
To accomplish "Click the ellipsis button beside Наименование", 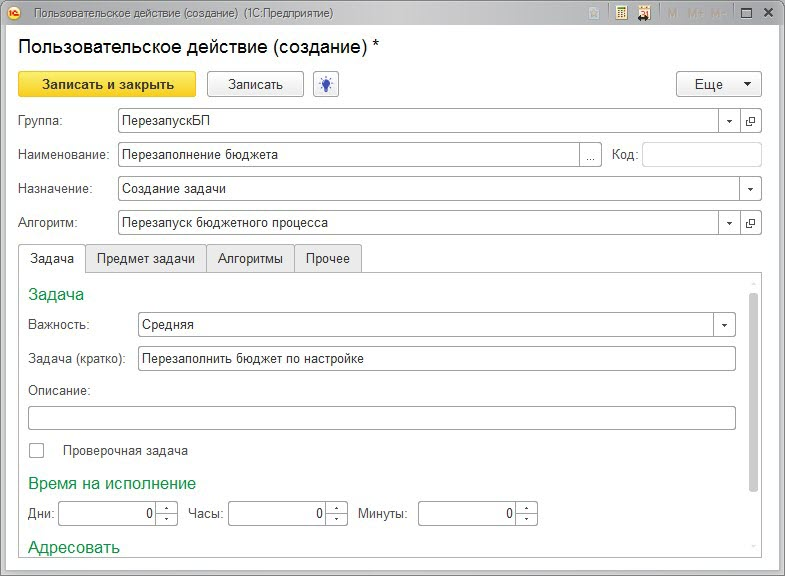I will (591, 155).
